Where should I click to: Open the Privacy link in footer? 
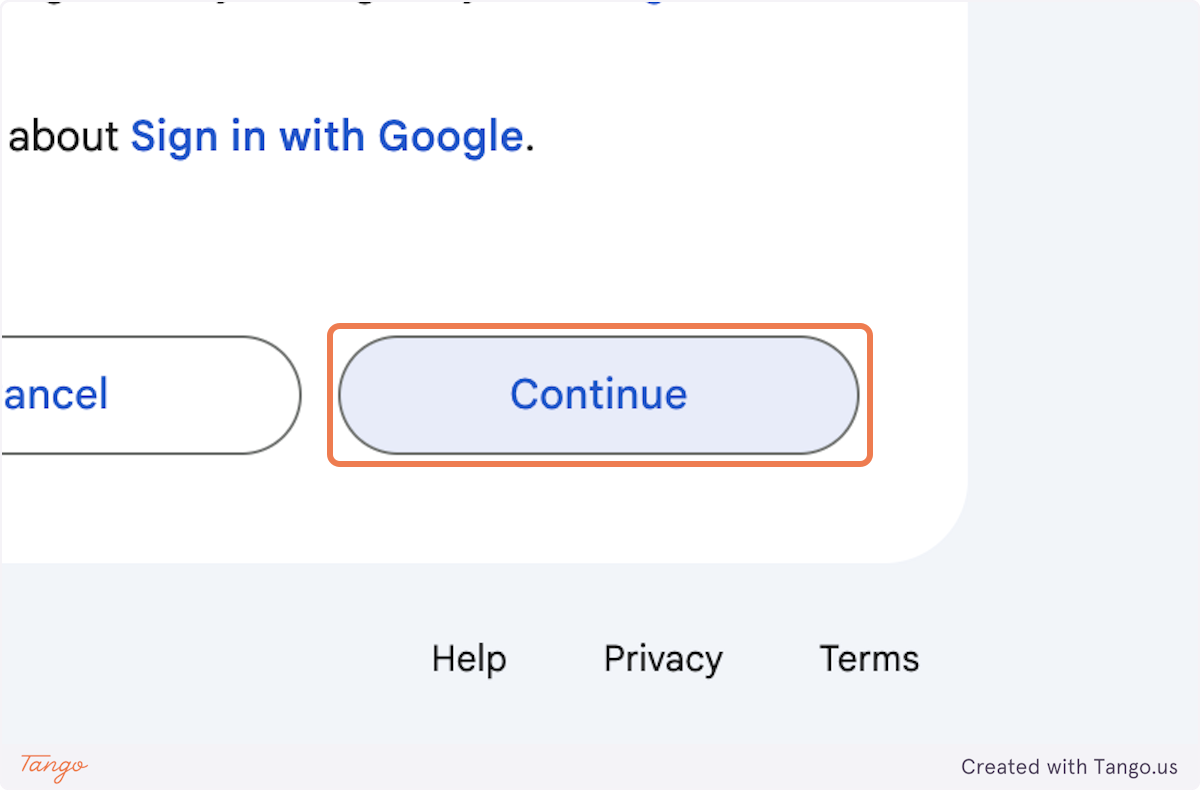click(663, 659)
